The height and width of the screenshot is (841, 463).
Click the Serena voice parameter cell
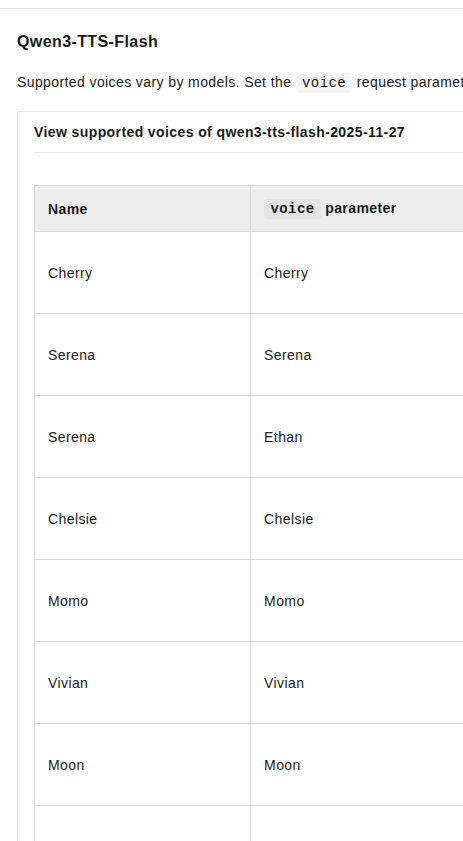(288, 355)
